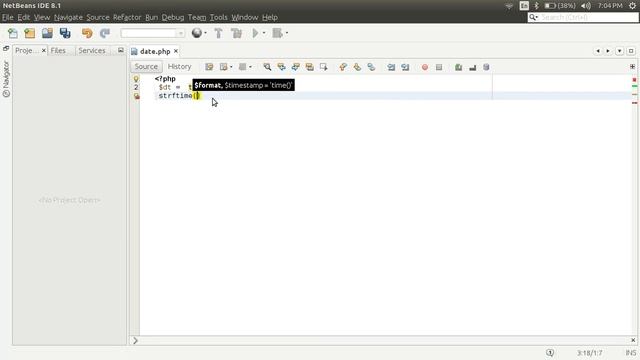
Task: Select the date.php editor tab
Action: 155,51
